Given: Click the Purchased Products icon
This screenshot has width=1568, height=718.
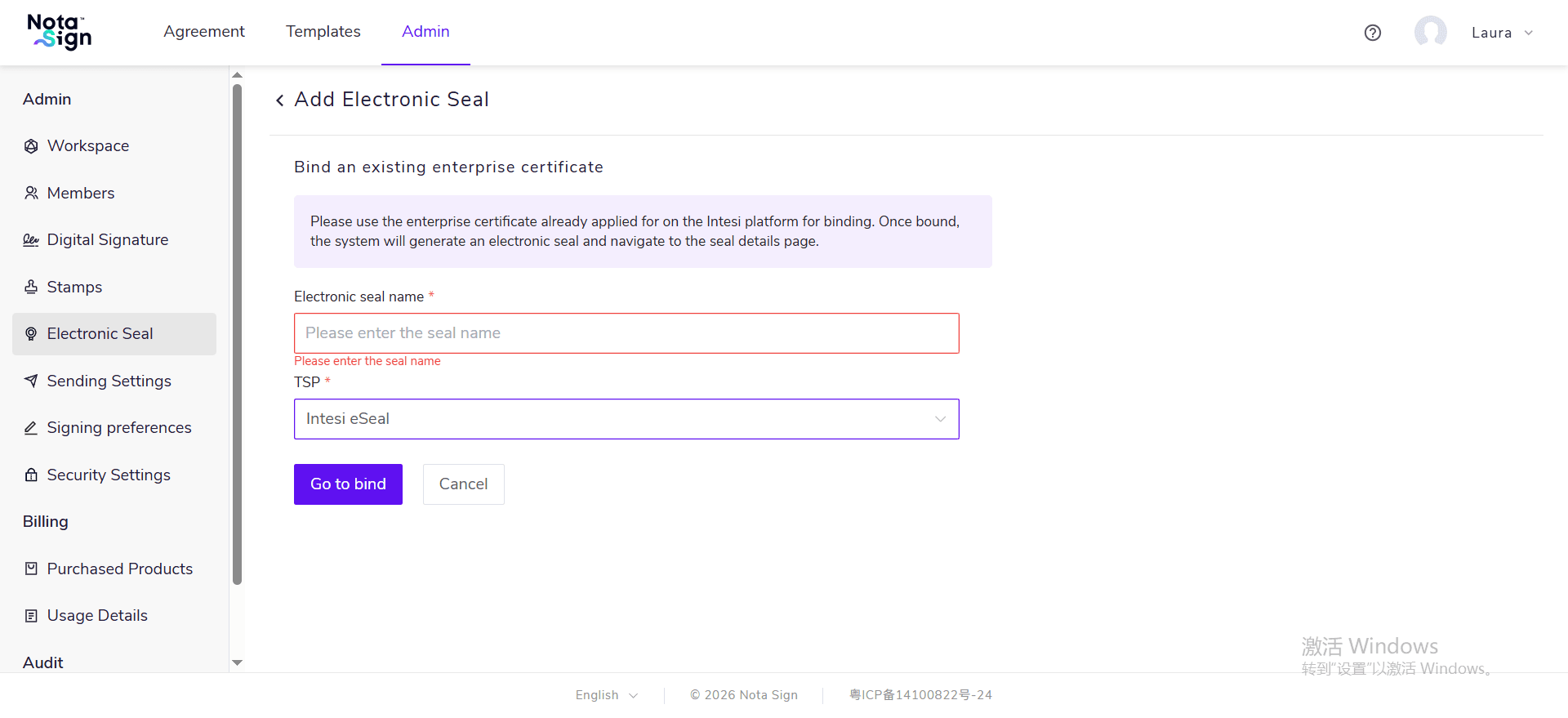Looking at the screenshot, I should pyautogui.click(x=31, y=569).
